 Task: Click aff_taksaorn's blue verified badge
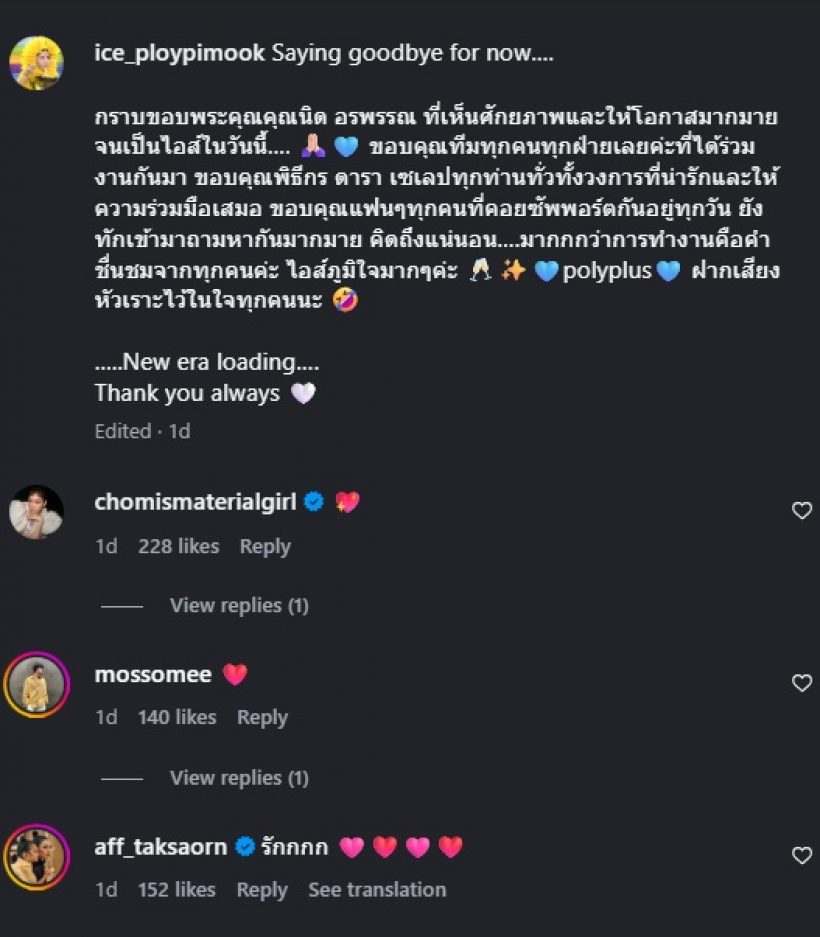click(x=244, y=846)
